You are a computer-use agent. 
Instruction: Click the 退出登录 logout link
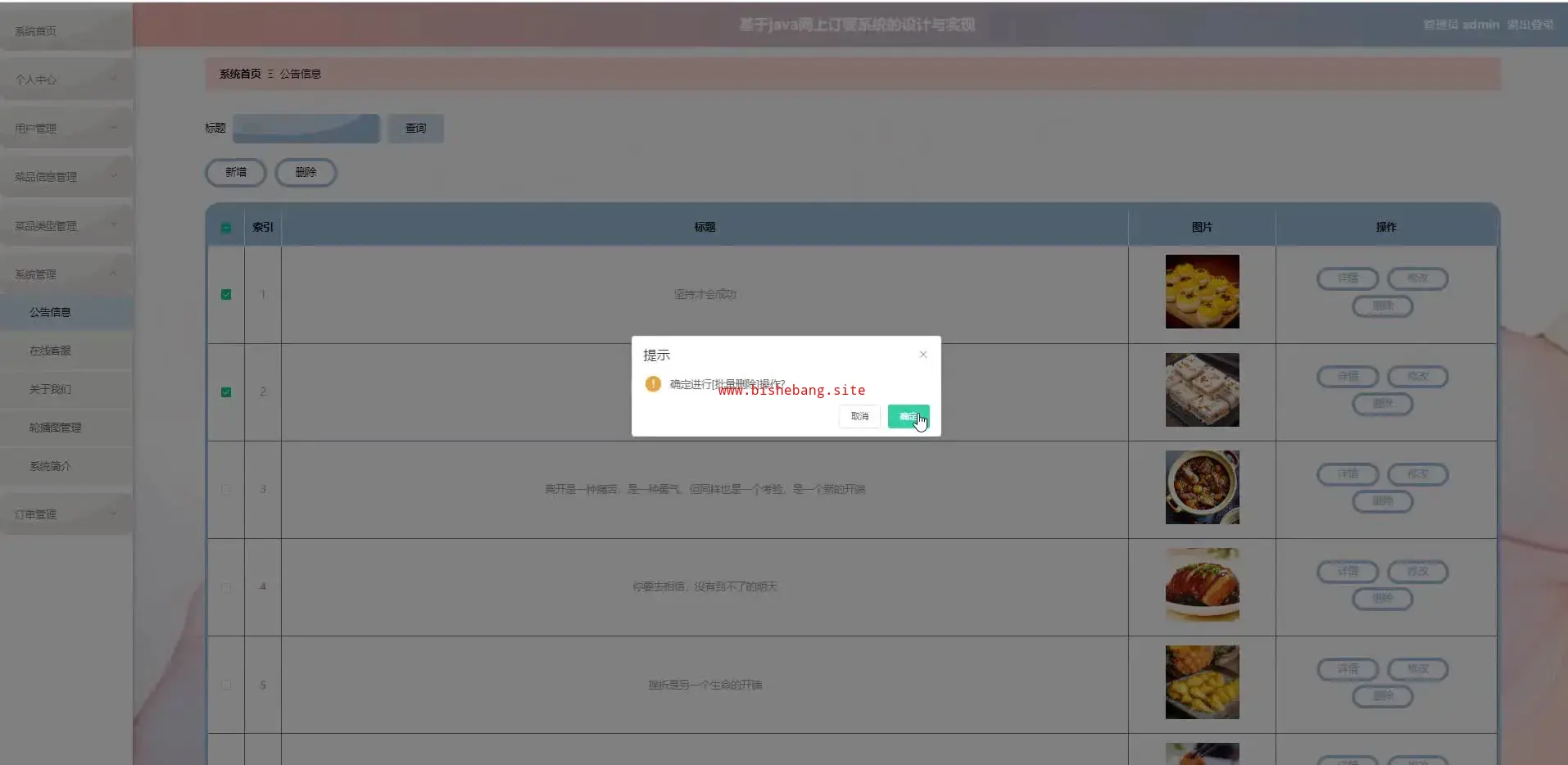tap(1530, 25)
